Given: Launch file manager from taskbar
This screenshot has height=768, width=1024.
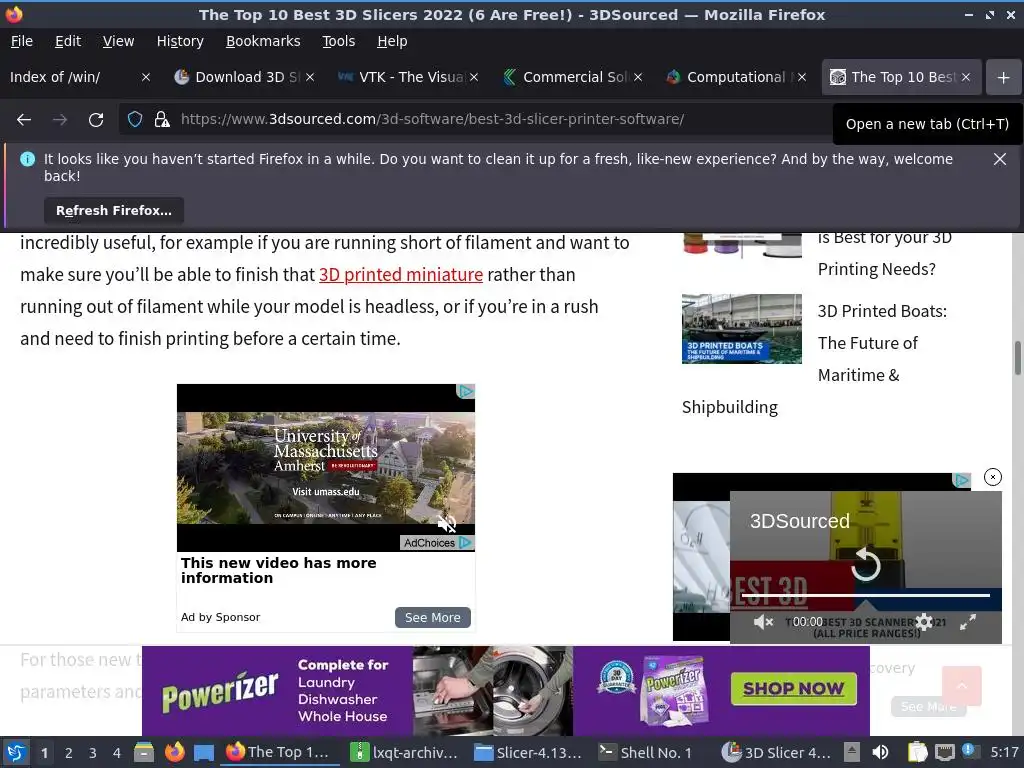Looking at the screenshot, I should pyautogui.click(x=144, y=752).
